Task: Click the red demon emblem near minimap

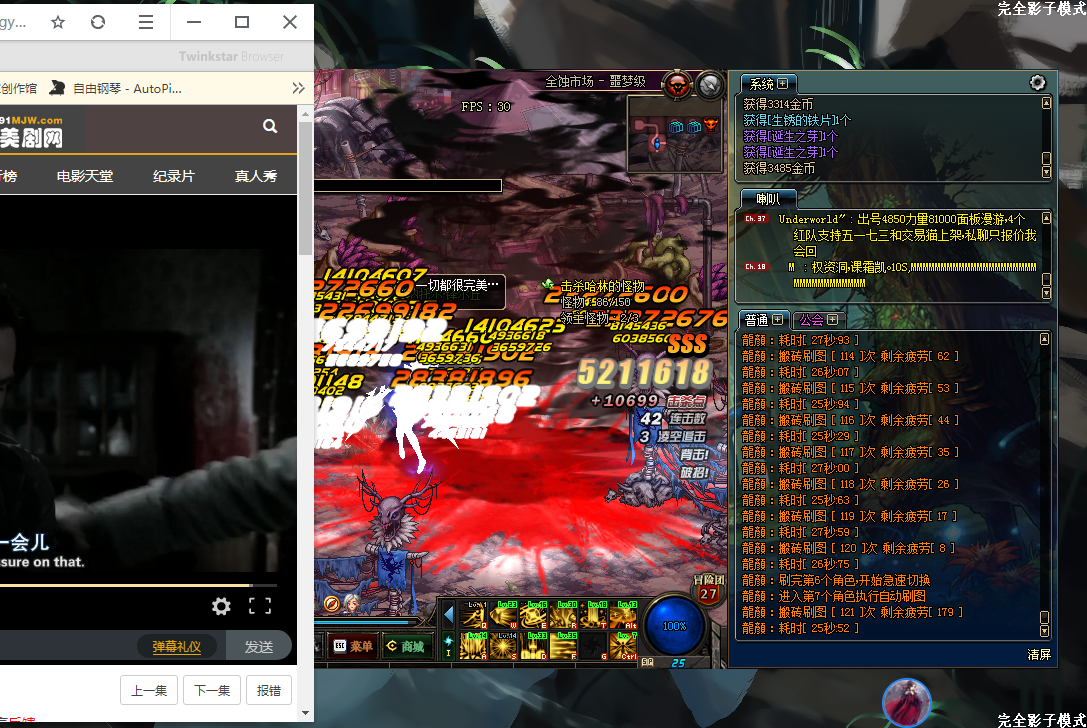Action: pos(677,85)
